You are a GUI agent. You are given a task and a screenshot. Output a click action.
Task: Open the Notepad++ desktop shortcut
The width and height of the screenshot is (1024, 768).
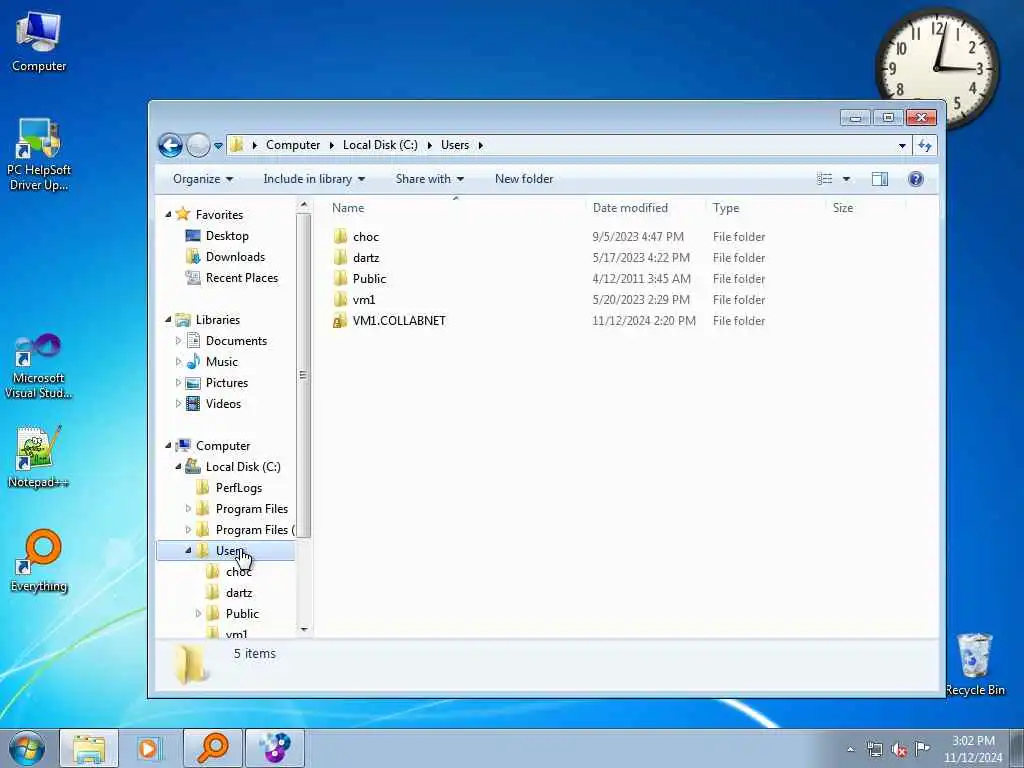point(39,456)
